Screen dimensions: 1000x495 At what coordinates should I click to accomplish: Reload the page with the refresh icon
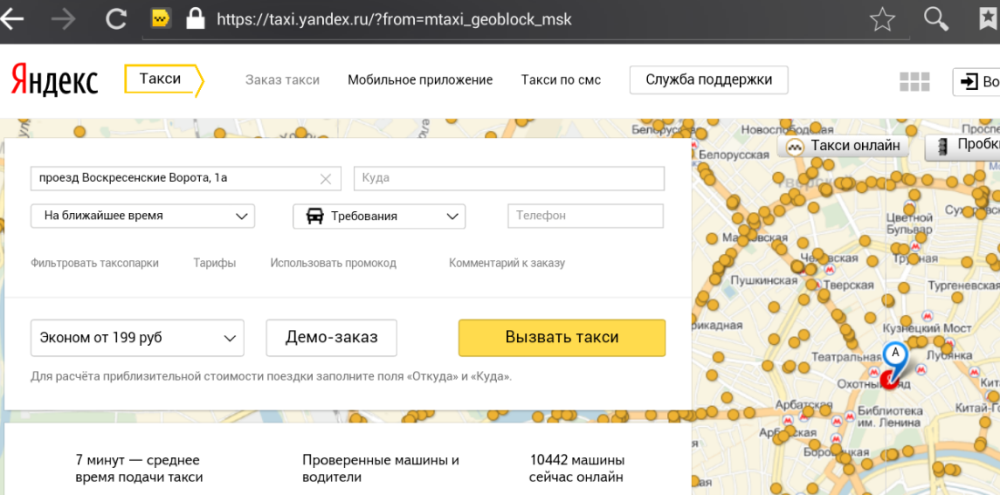click(115, 19)
